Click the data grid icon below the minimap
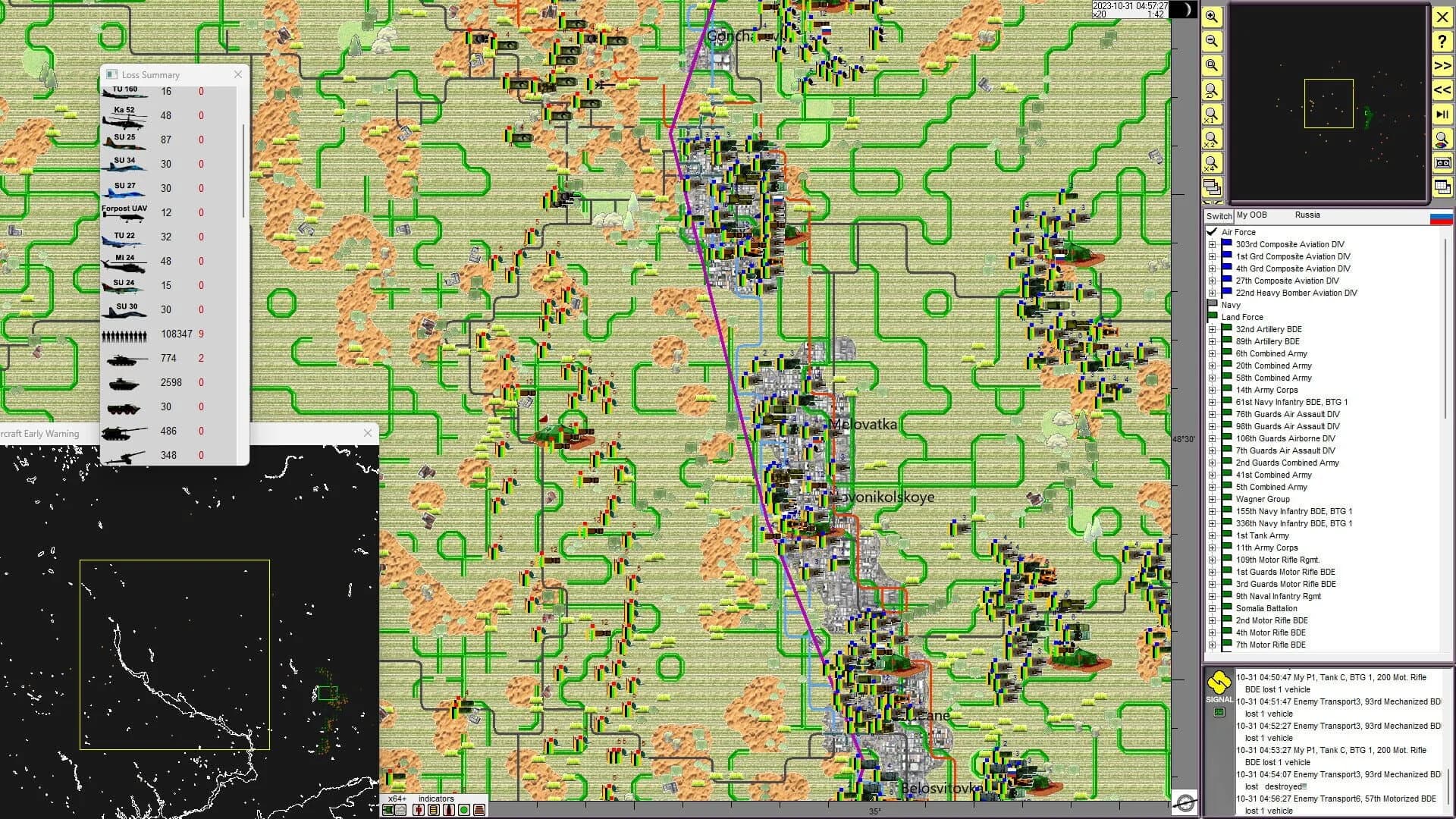Screen dimensions: 1456x819 1442,187
